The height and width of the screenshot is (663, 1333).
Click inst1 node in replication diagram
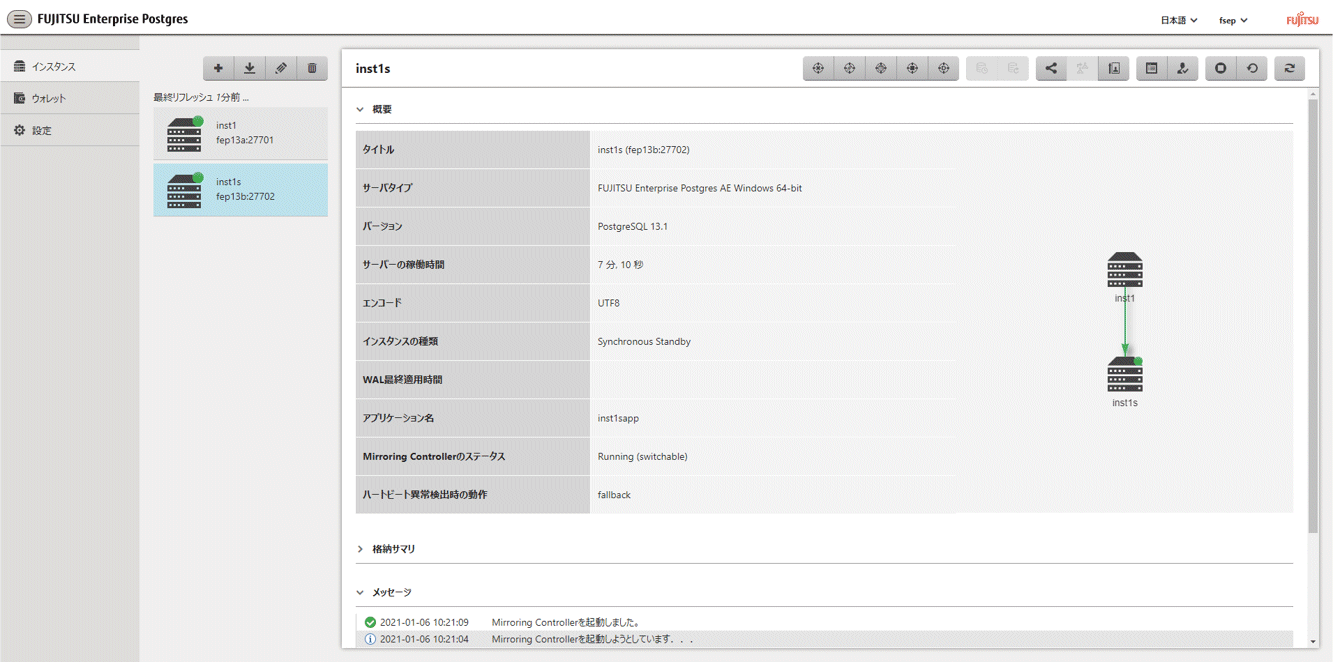tap(1125, 269)
